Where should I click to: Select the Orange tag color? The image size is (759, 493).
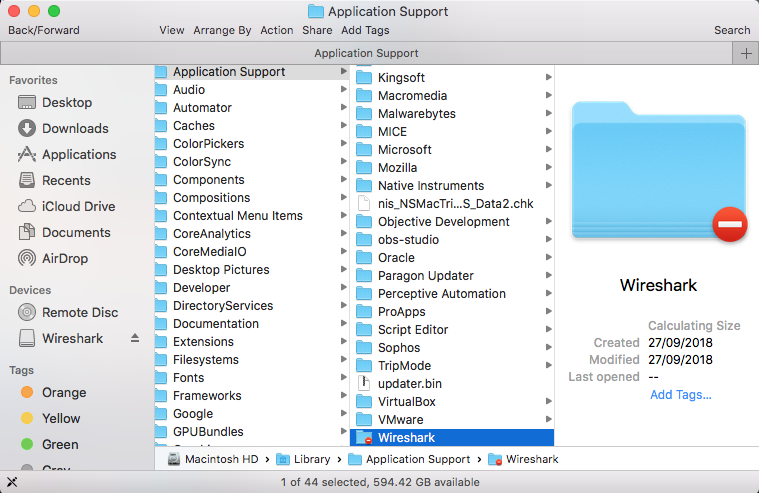27,392
